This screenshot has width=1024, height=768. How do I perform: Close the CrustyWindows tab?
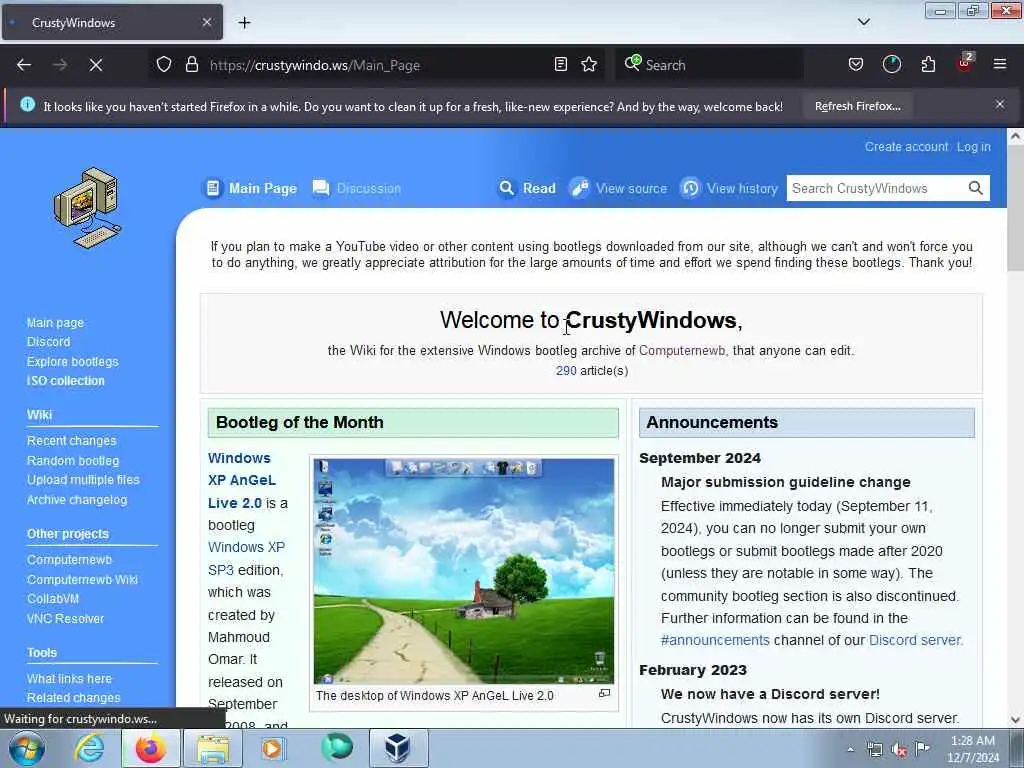click(207, 22)
